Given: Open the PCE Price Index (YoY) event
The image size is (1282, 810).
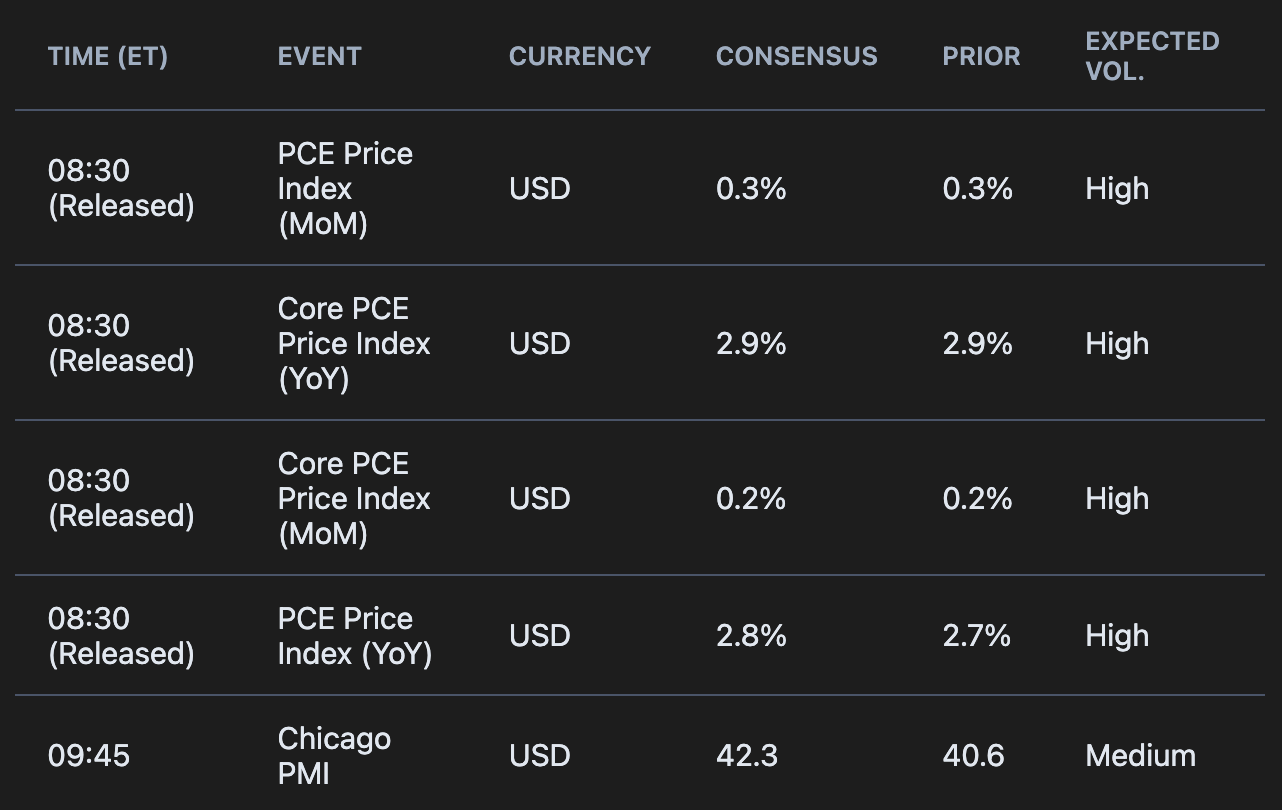Looking at the screenshot, I should pyautogui.click(x=354, y=636).
